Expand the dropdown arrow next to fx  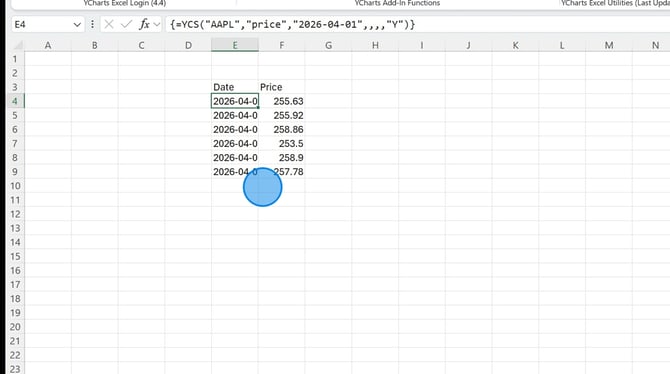click(157, 24)
